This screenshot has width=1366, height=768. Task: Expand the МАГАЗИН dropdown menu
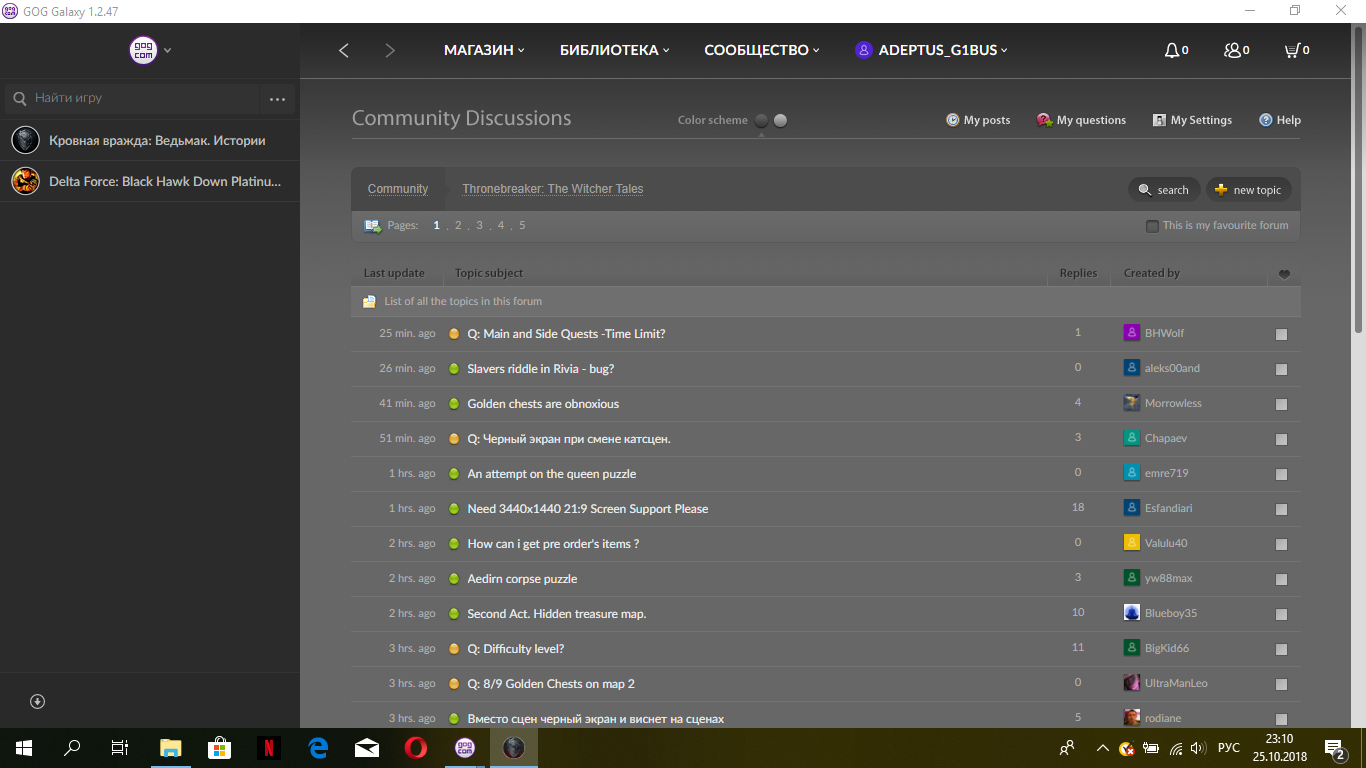[484, 50]
